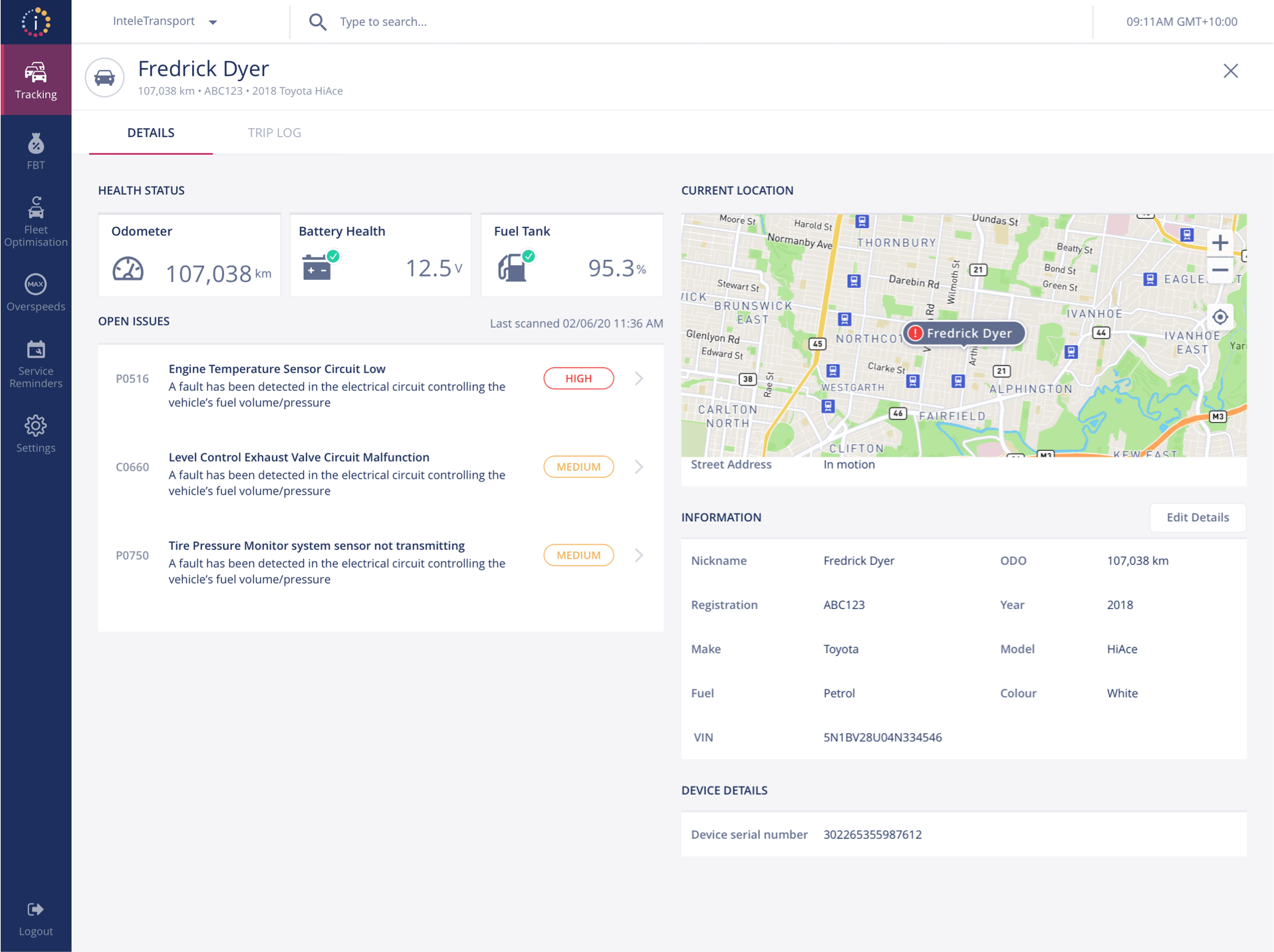Open the FBT sidebar icon
Screen dimensions: 1274x952
36,152
